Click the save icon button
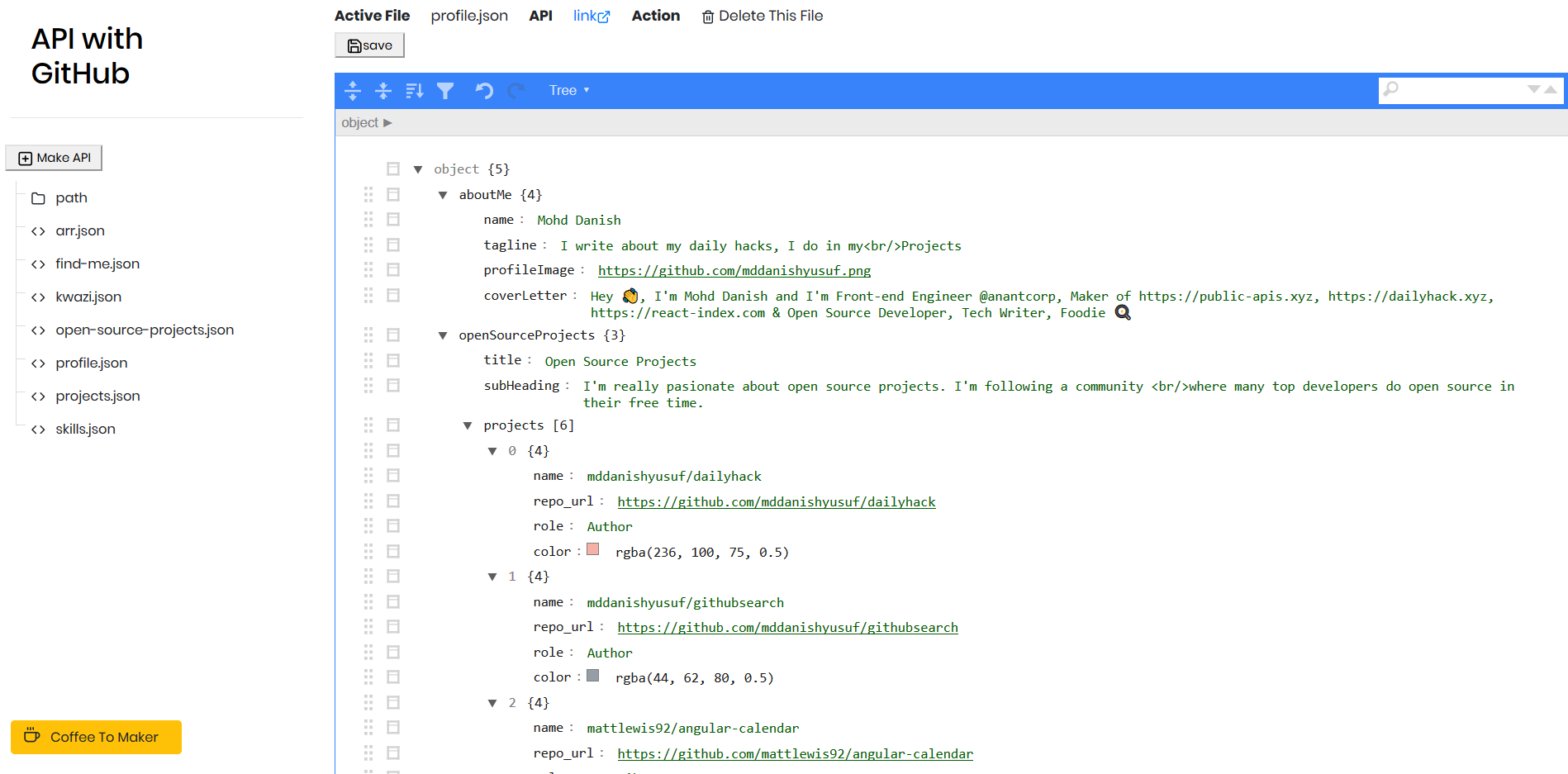This screenshot has height=774, width=1568. pyautogui.click(x=368, y=45)
